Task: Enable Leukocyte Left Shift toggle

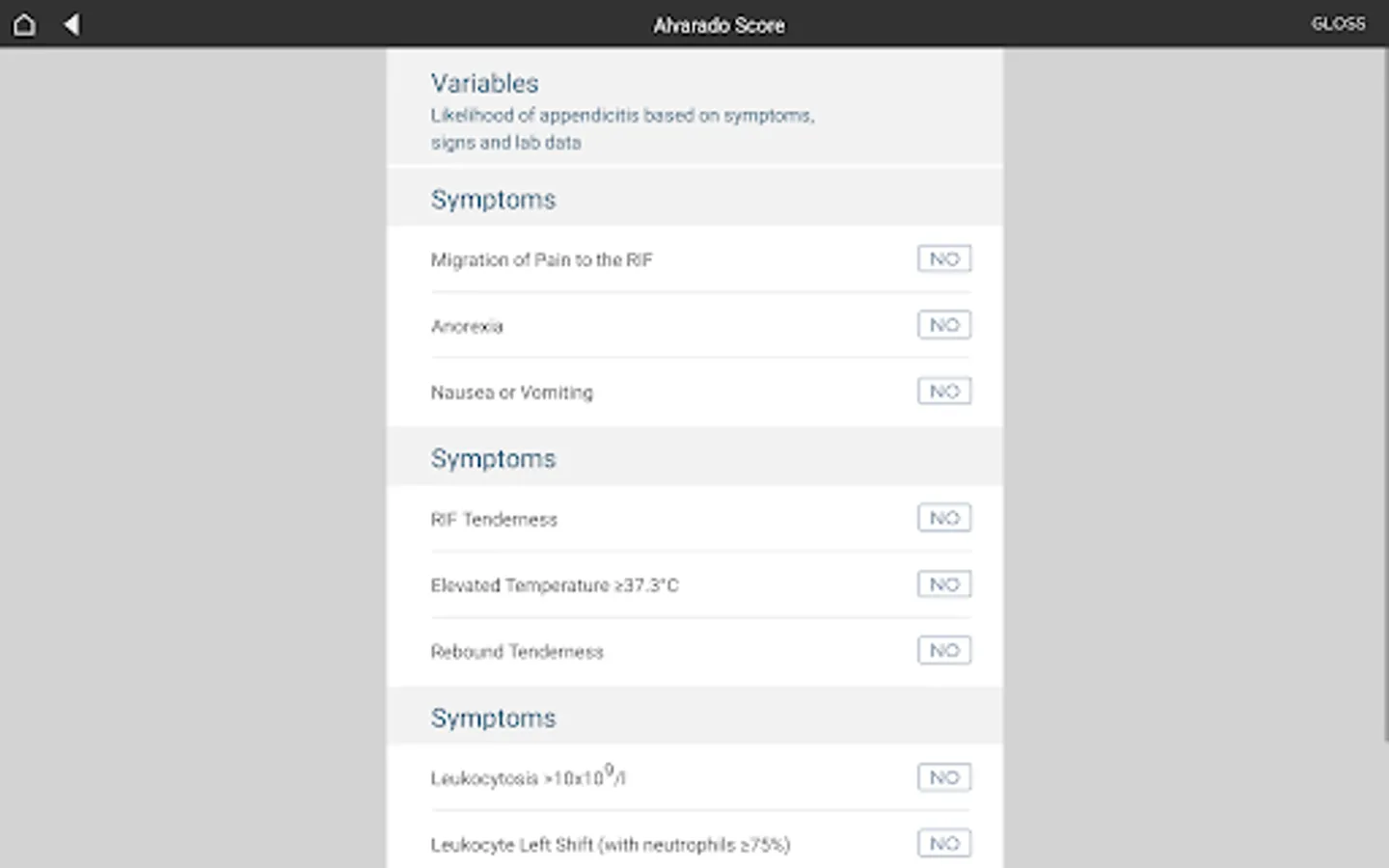Action: (x=943, y=844)
